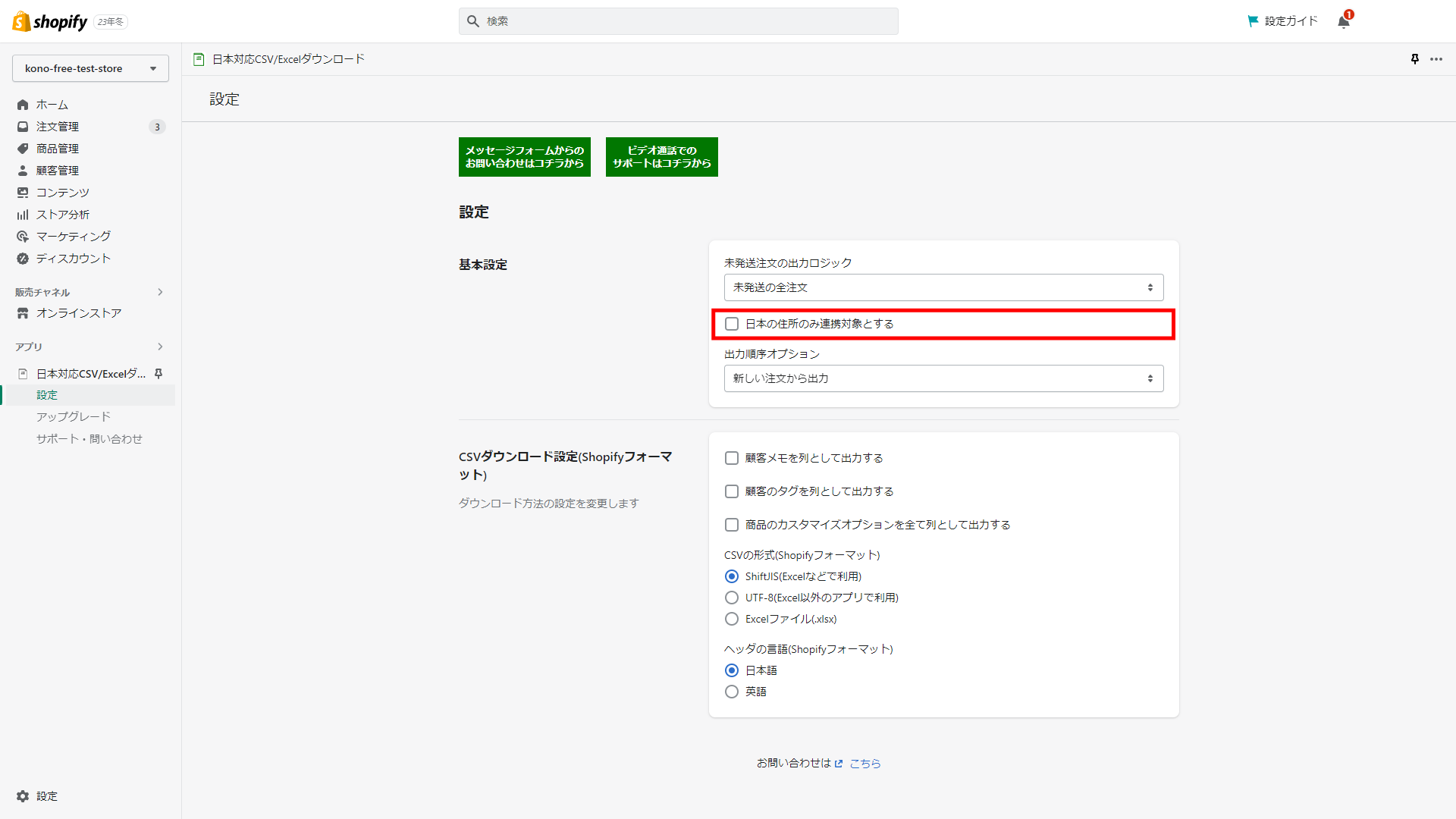1456x819 pixels.
Task: Open the three-dots more options menu
Action: pos(1436,59)
